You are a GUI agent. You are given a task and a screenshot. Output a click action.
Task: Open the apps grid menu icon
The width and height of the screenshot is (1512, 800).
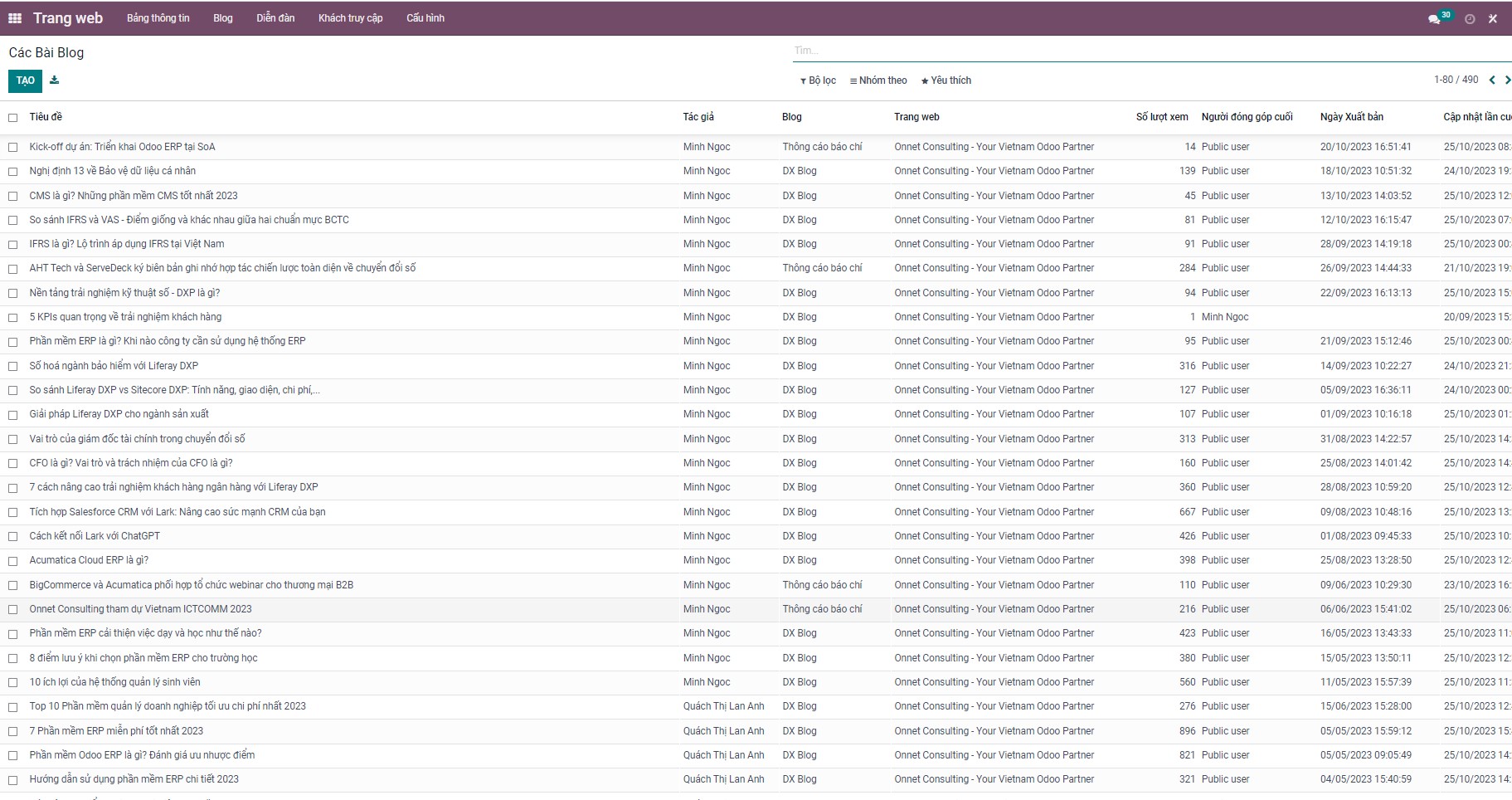(14, 18)
